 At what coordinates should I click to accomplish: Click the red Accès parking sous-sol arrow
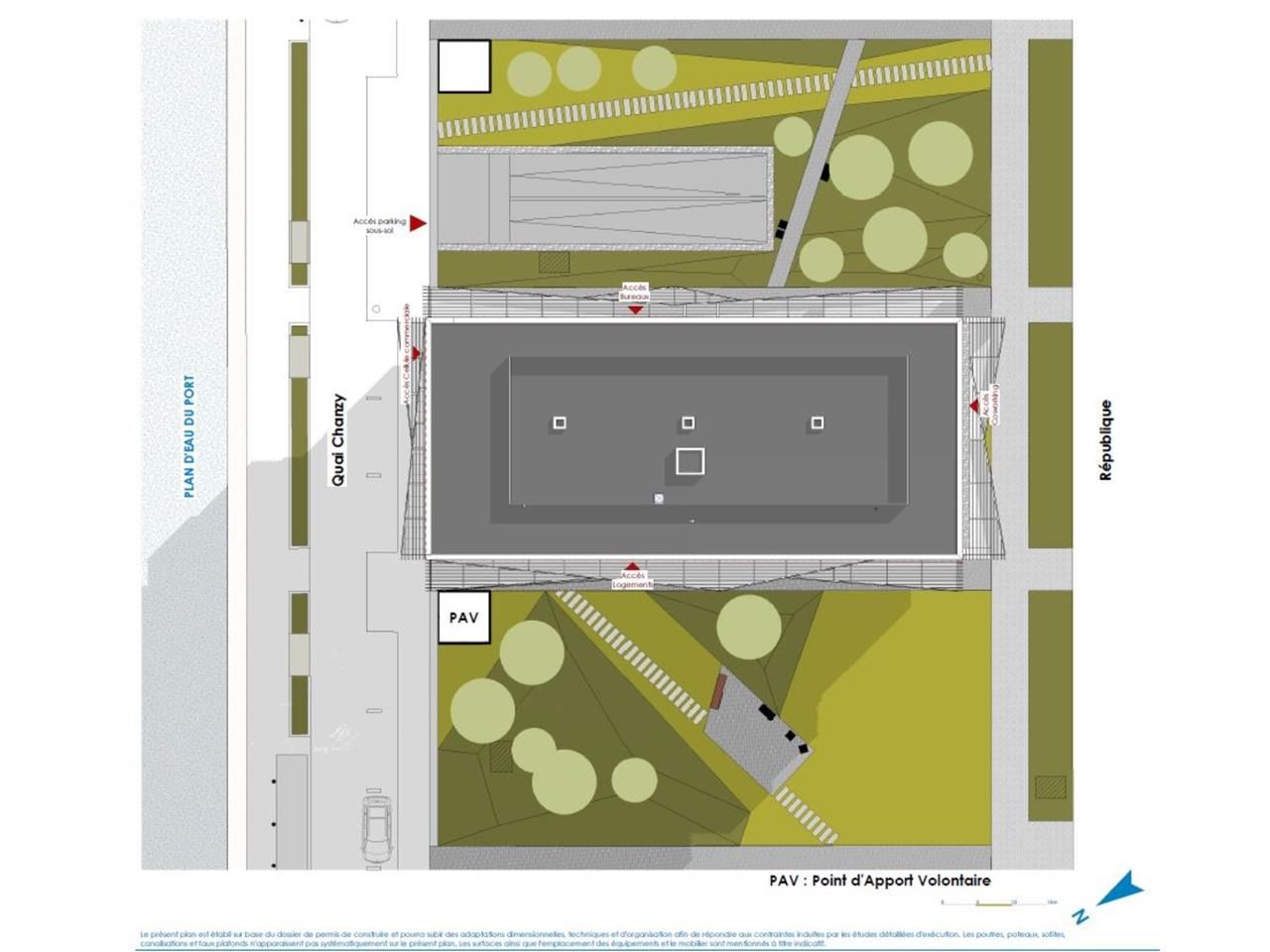(418, 223)
